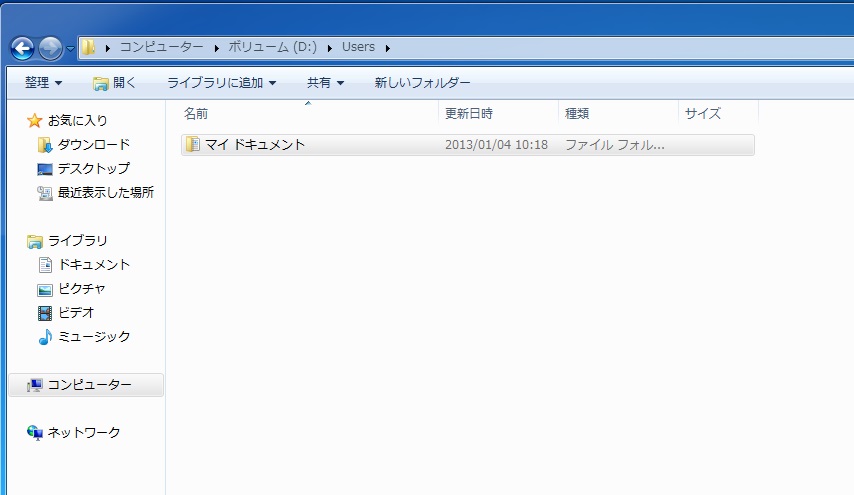Screen dimensions: 854x495
Task: Select コンピューター in the address breadcrumb
Action: (x=161, y=47)
